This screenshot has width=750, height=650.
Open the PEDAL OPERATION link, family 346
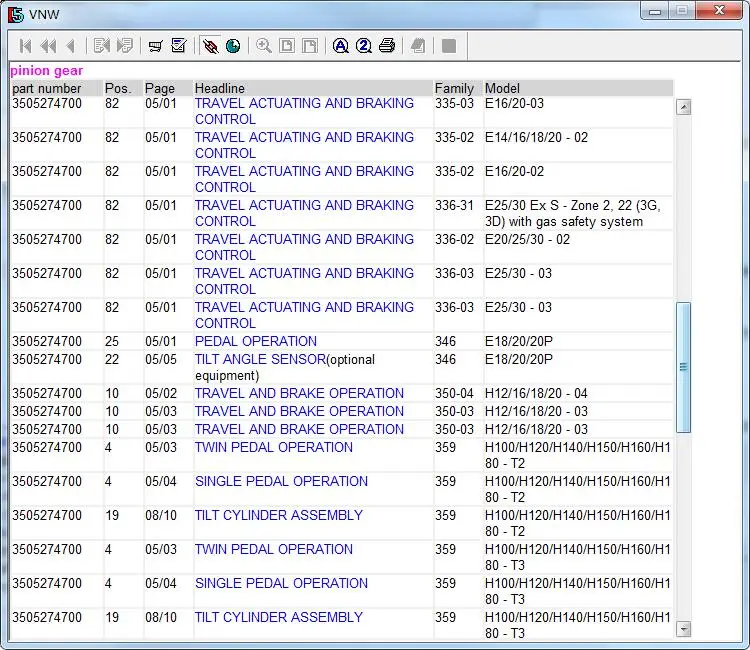click(x=255, y=341)
